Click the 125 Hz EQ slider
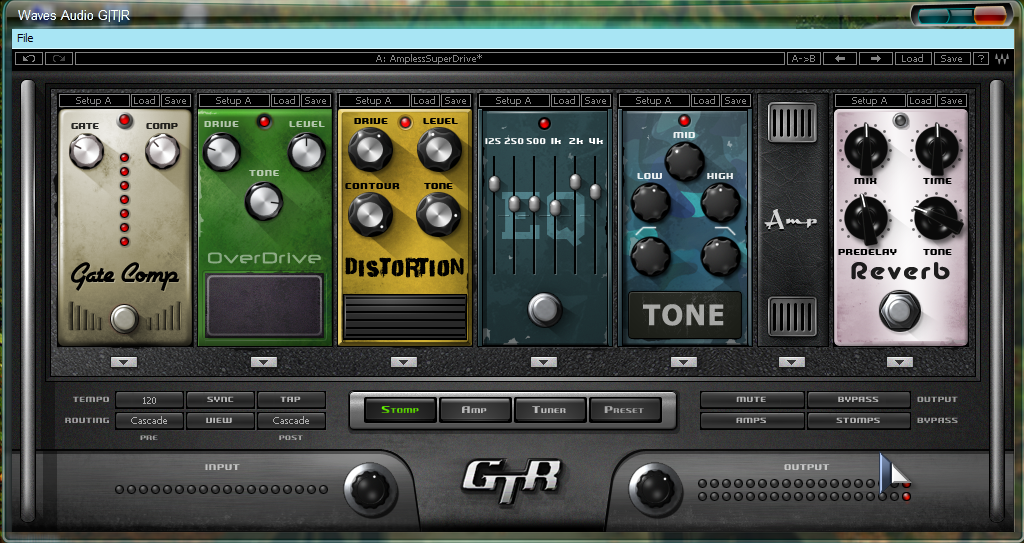The width and height of the screenshot is (1024, 543). pos(494,184)
